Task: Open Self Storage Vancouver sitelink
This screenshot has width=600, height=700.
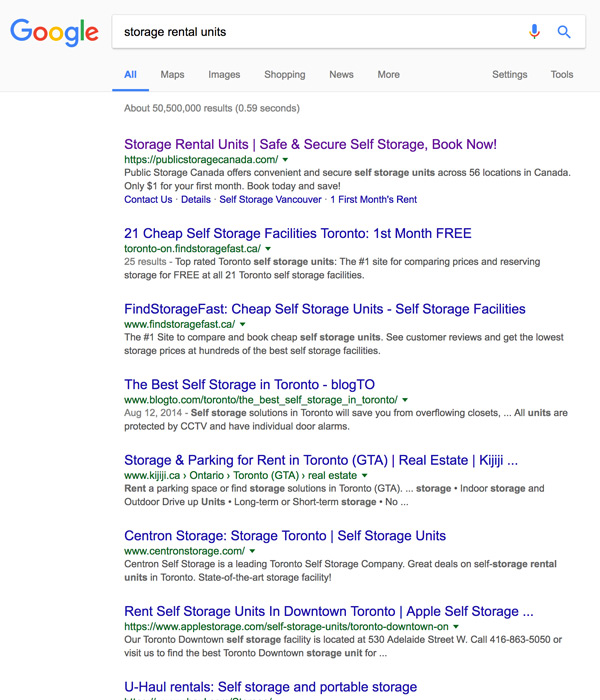Action: tap(270, 200)
